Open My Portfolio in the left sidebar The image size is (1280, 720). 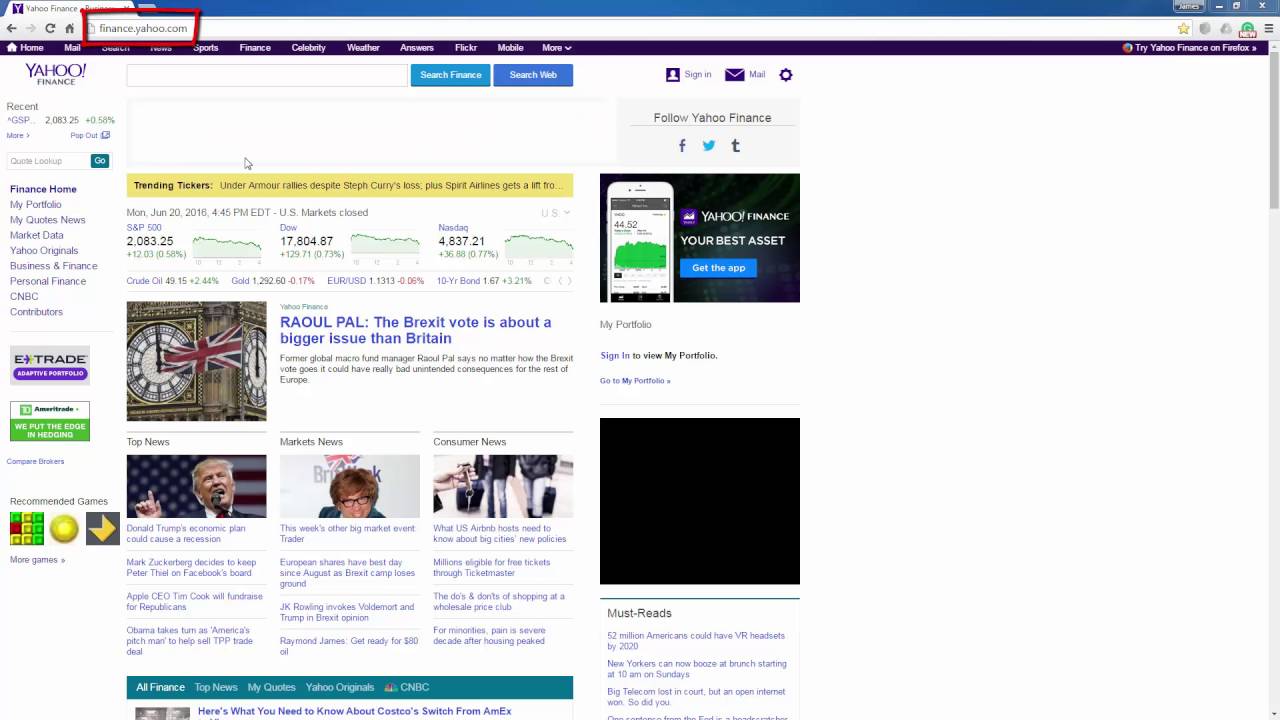click(36, 205)
